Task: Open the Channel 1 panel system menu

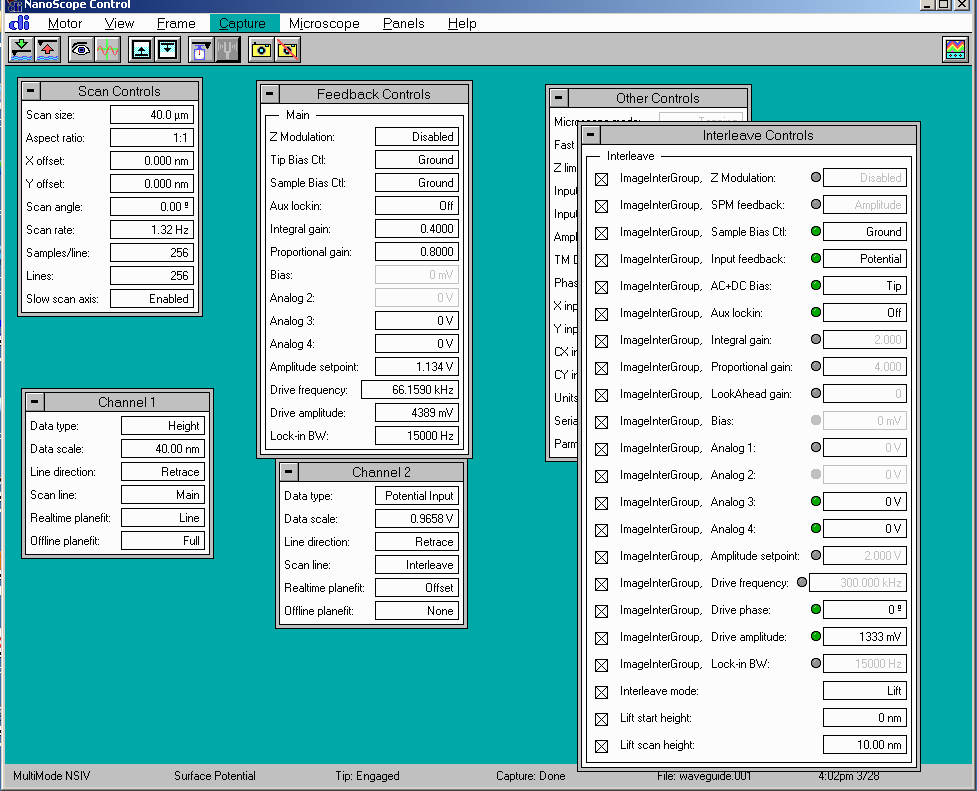Action: pyautogui.click(x=35, y=402)
